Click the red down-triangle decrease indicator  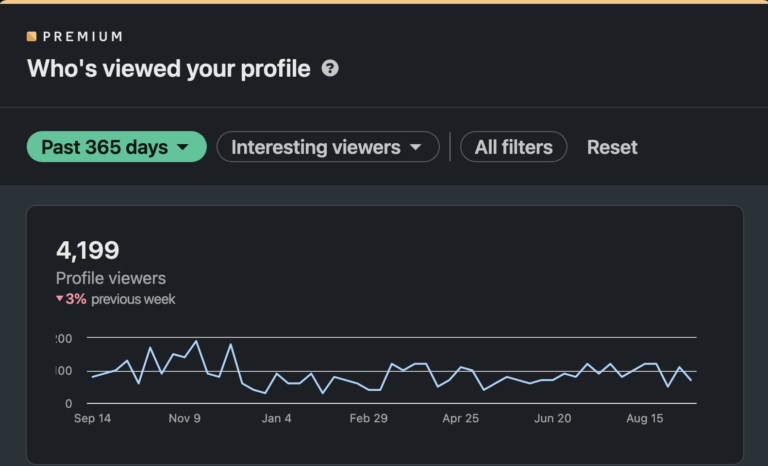tap(60, 299)
